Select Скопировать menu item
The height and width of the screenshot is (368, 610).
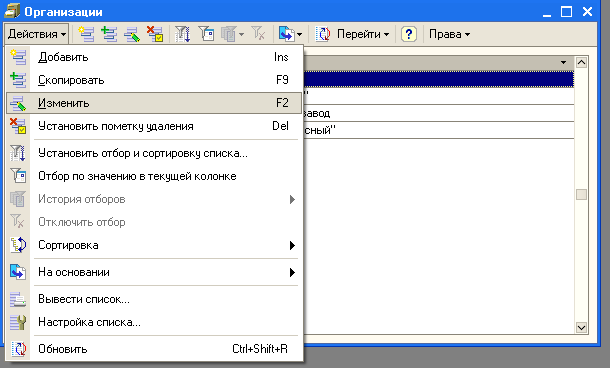154,80
